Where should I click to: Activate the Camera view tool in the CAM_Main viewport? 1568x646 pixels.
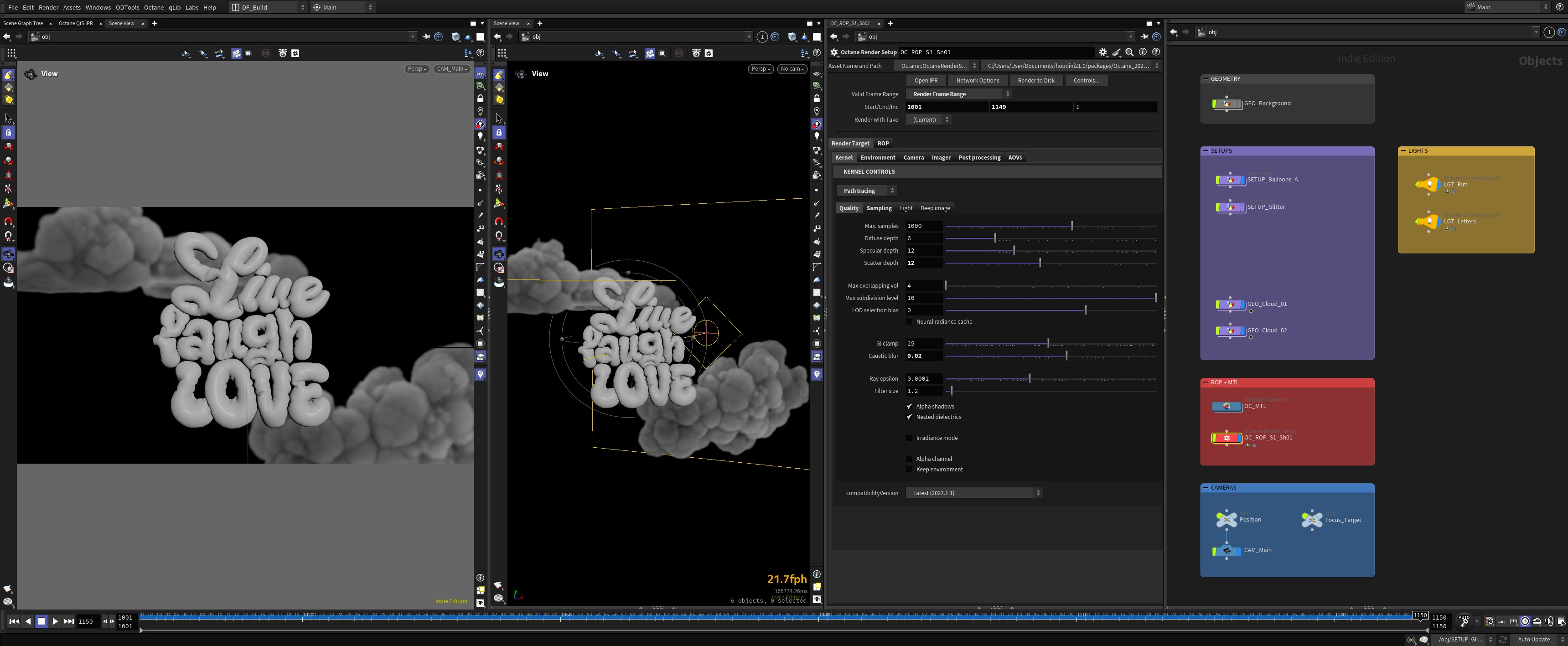pos(9,253)
